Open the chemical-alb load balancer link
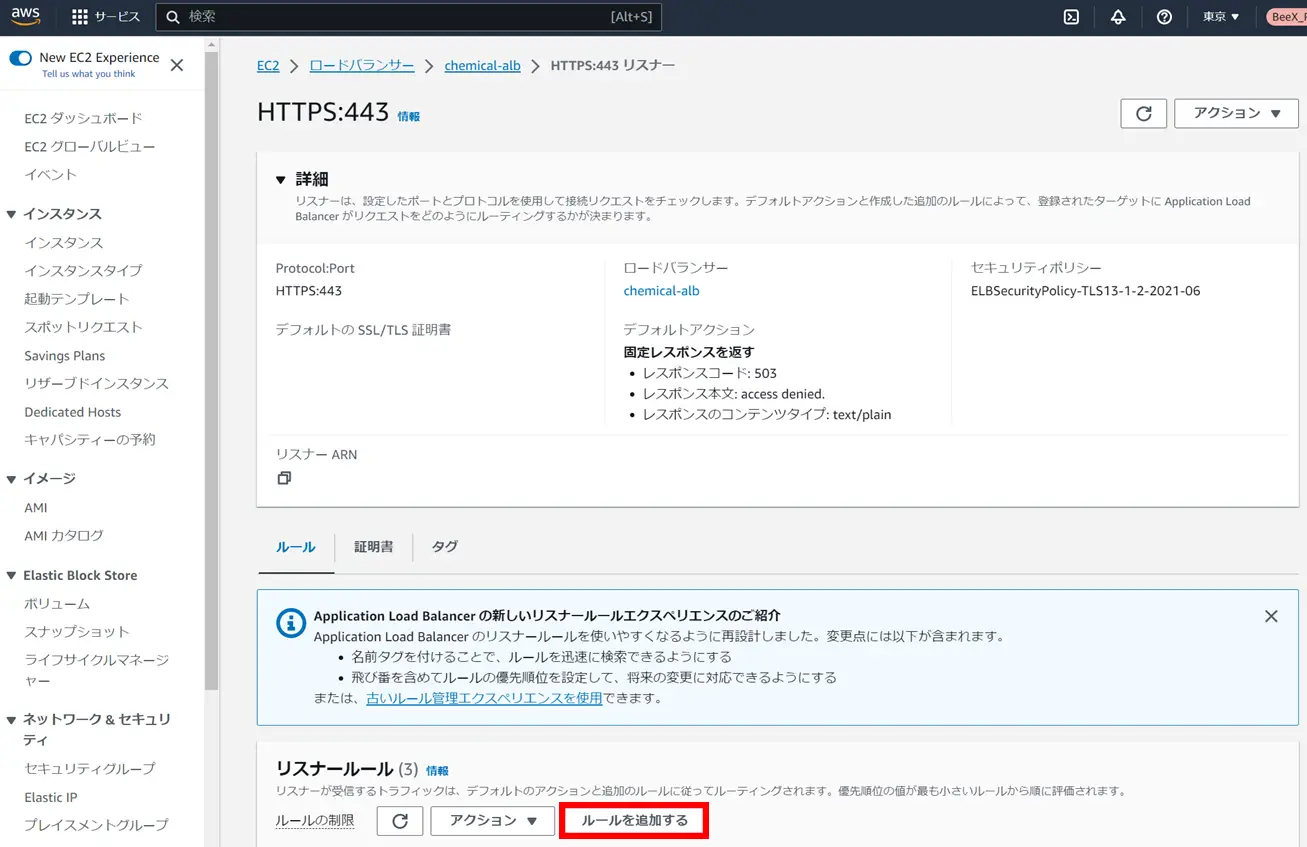The width and height of the screenshot is (1307, 847). point(661,291)
